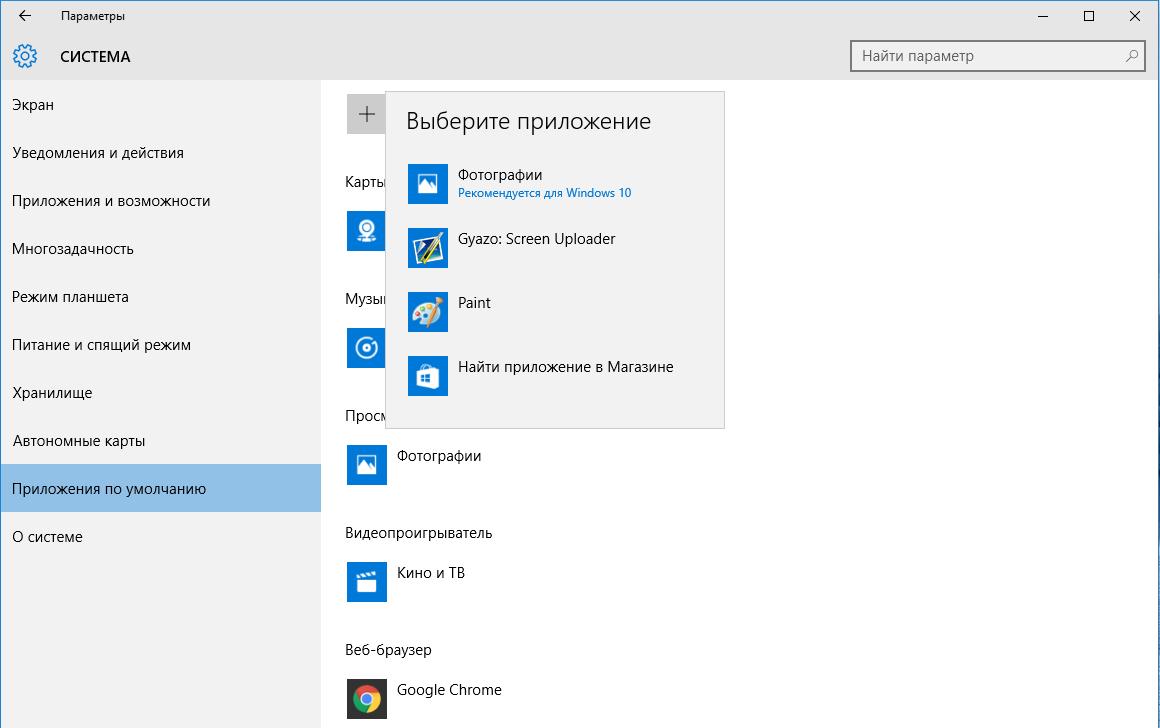The image size is (1160, 728).
Task: Click the magnifier icon in search box
Action: click(x=1132, y=56)
